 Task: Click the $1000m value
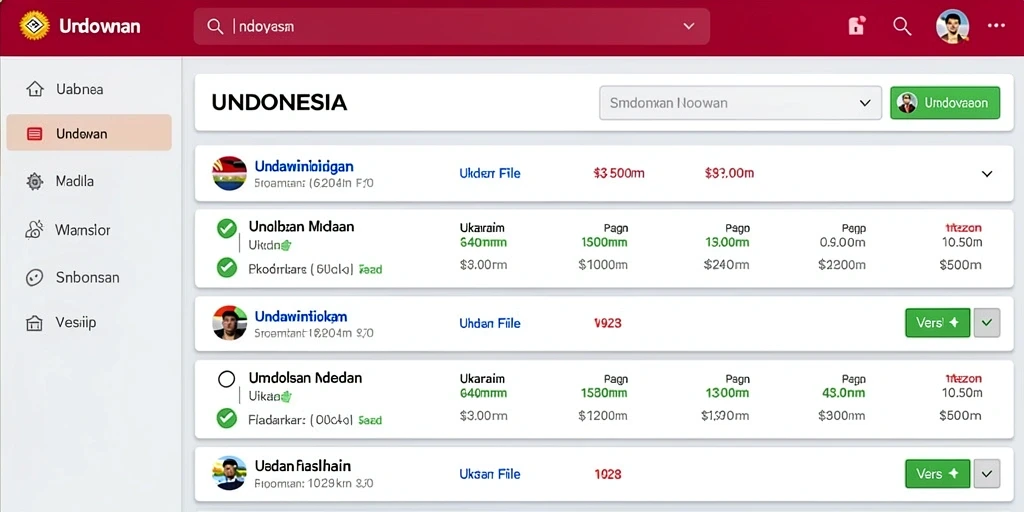point(603,265)
